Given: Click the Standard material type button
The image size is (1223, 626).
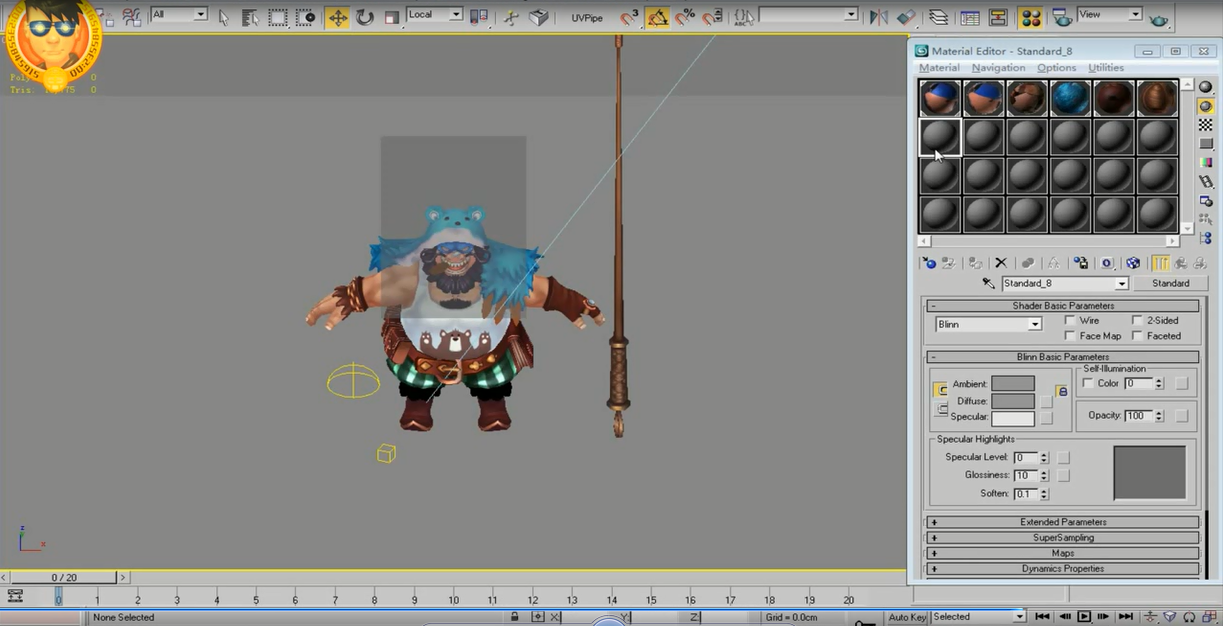Looking at the screenshot, I should (1170, 284).
